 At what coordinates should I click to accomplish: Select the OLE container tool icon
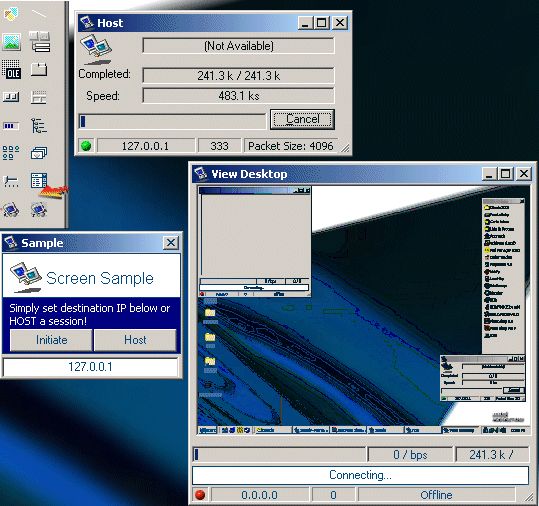point(11,70)
